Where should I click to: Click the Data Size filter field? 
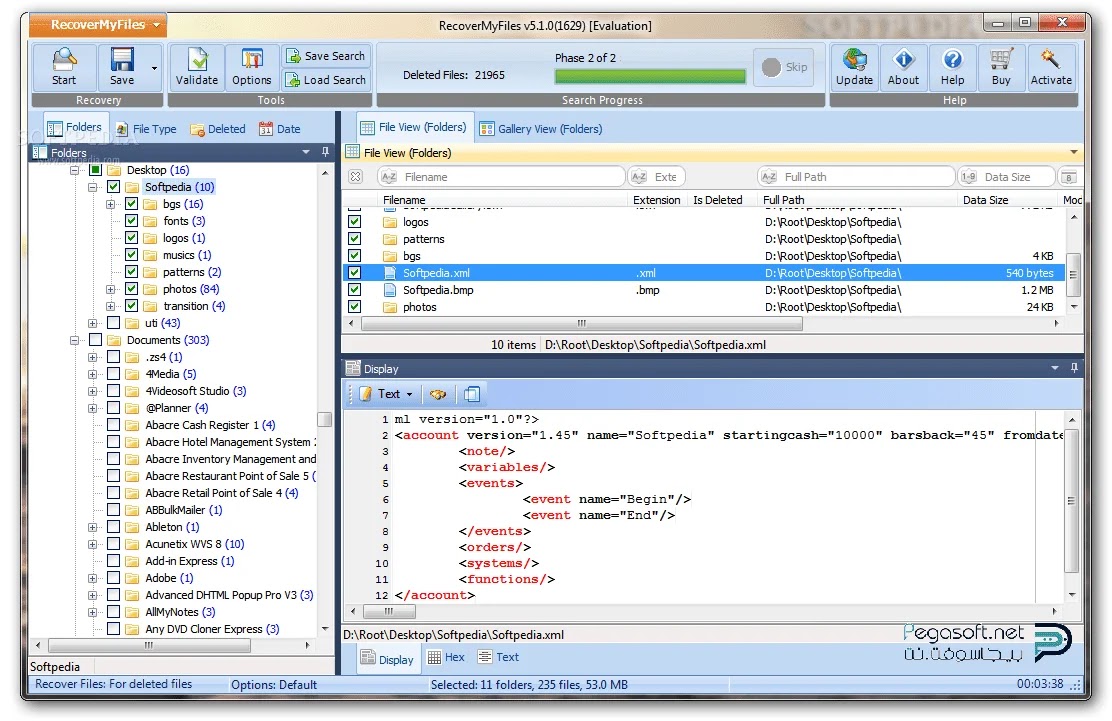coord(1006,177)
